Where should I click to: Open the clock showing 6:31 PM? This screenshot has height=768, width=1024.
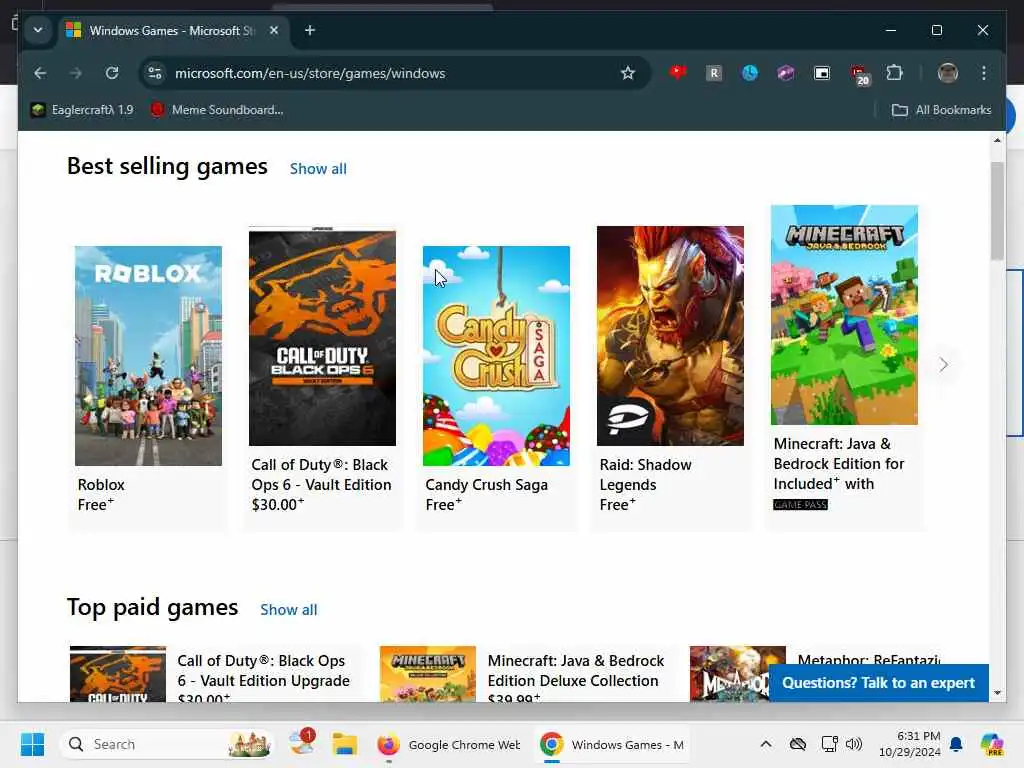tap(910, 744)
